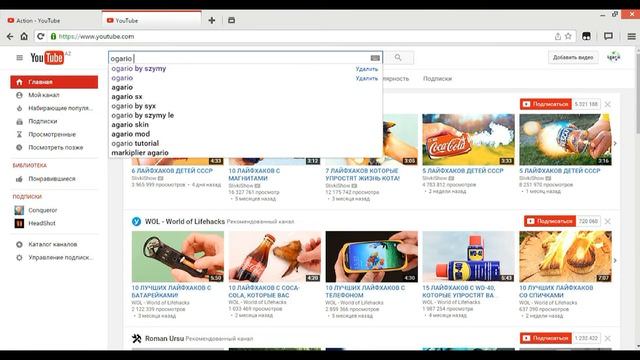This screenshot has width=640, height=360.
Task: Choose suggestion 'ogario by szymy'
Action: [139, 69]
